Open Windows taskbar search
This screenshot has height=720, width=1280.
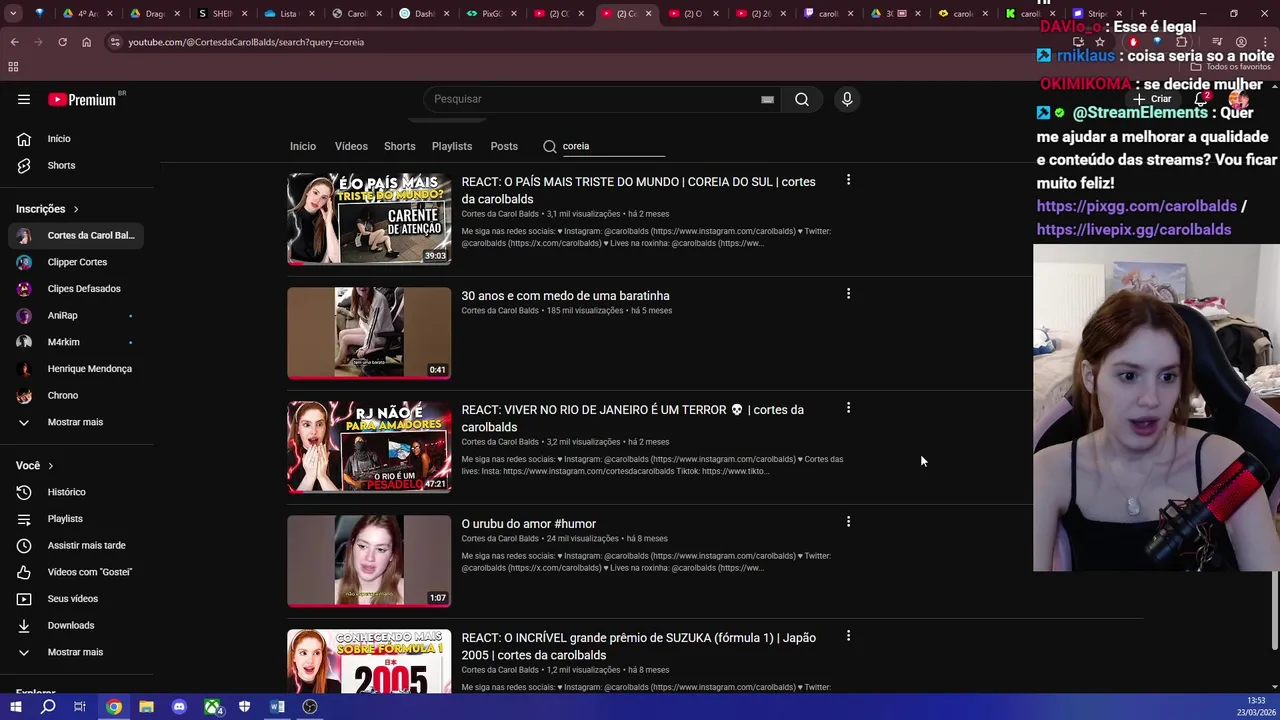48,707
